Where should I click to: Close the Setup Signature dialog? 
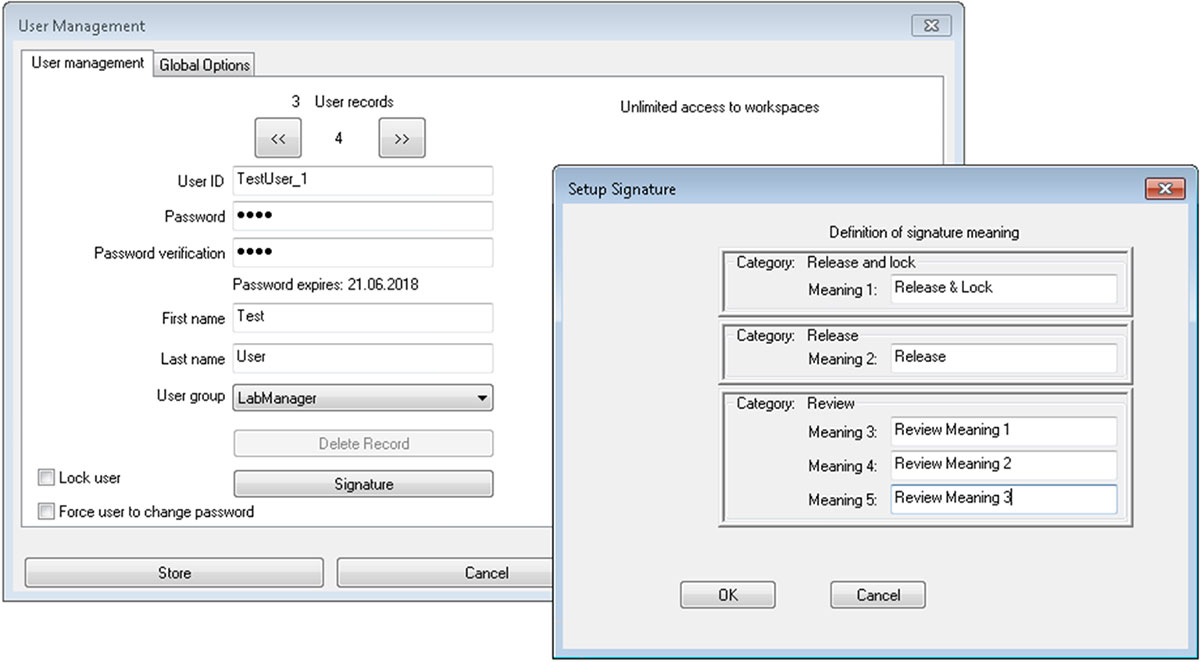[1164, 188]
